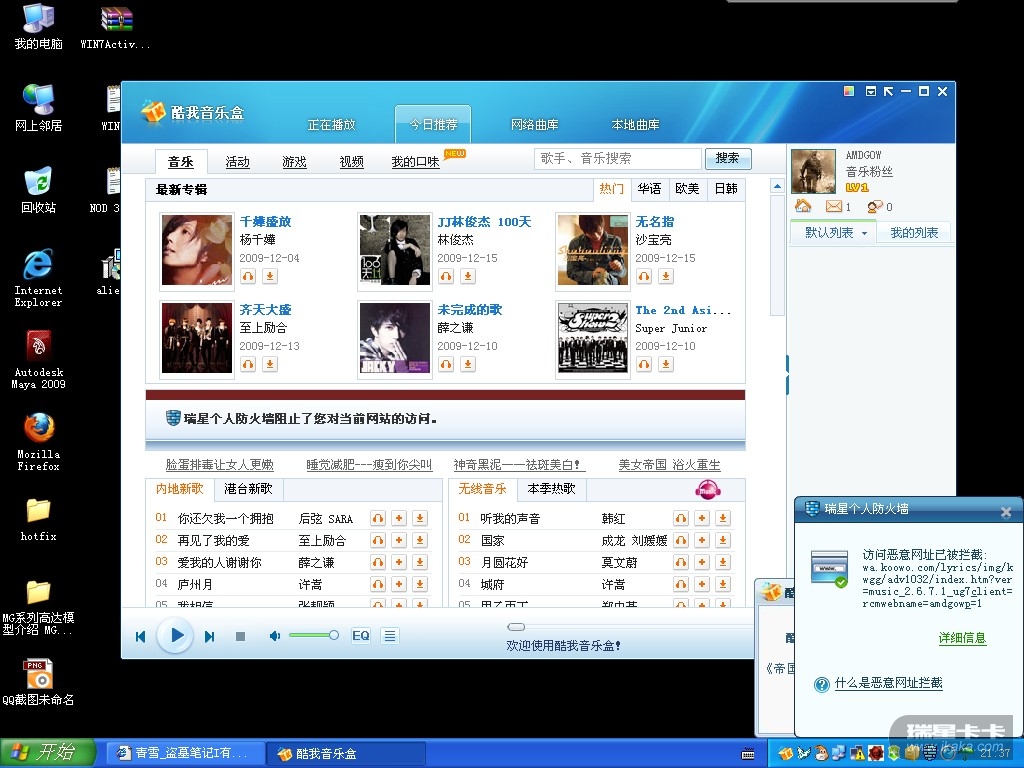Open the mail inbox envelope icon
The width and height of the screenshot is (1024, 768).
(x=834, y=207)
